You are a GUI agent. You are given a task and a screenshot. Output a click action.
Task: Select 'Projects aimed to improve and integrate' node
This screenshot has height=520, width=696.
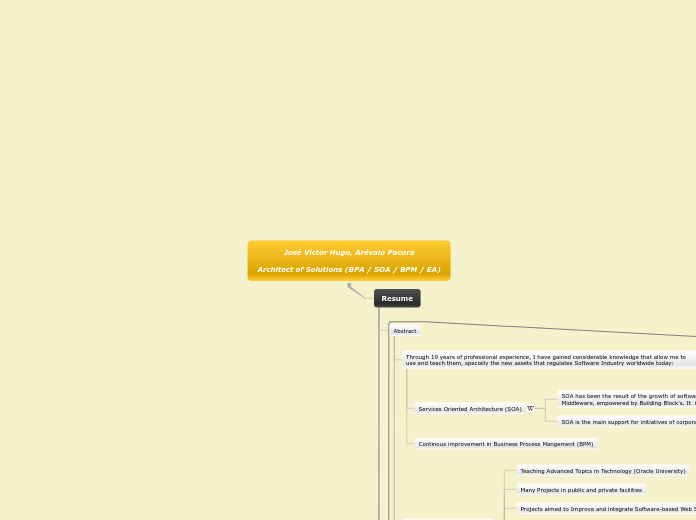(x=606, y=509)
